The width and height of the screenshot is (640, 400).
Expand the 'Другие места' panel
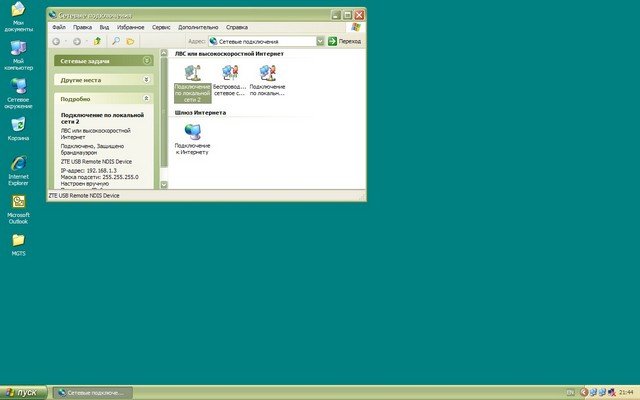pyautogui.click(x=147, y=78)
